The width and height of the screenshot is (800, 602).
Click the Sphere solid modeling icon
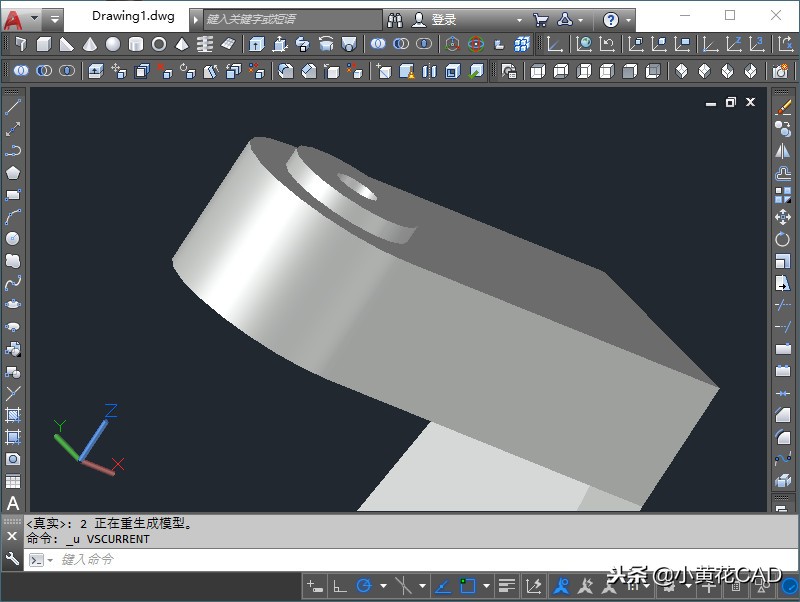[113, 44]
